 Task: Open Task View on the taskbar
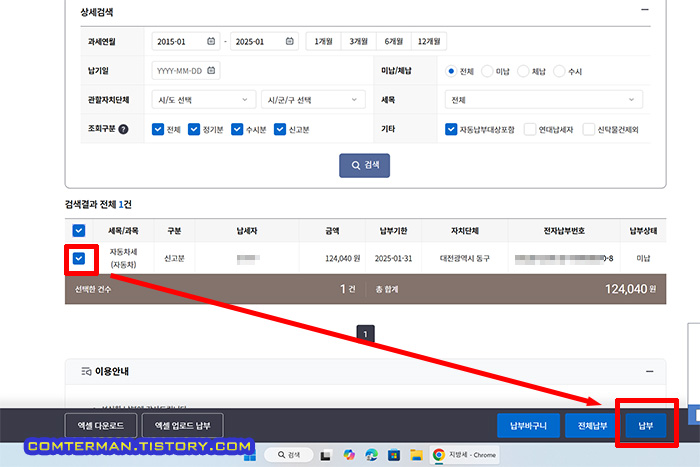(325, 455)
